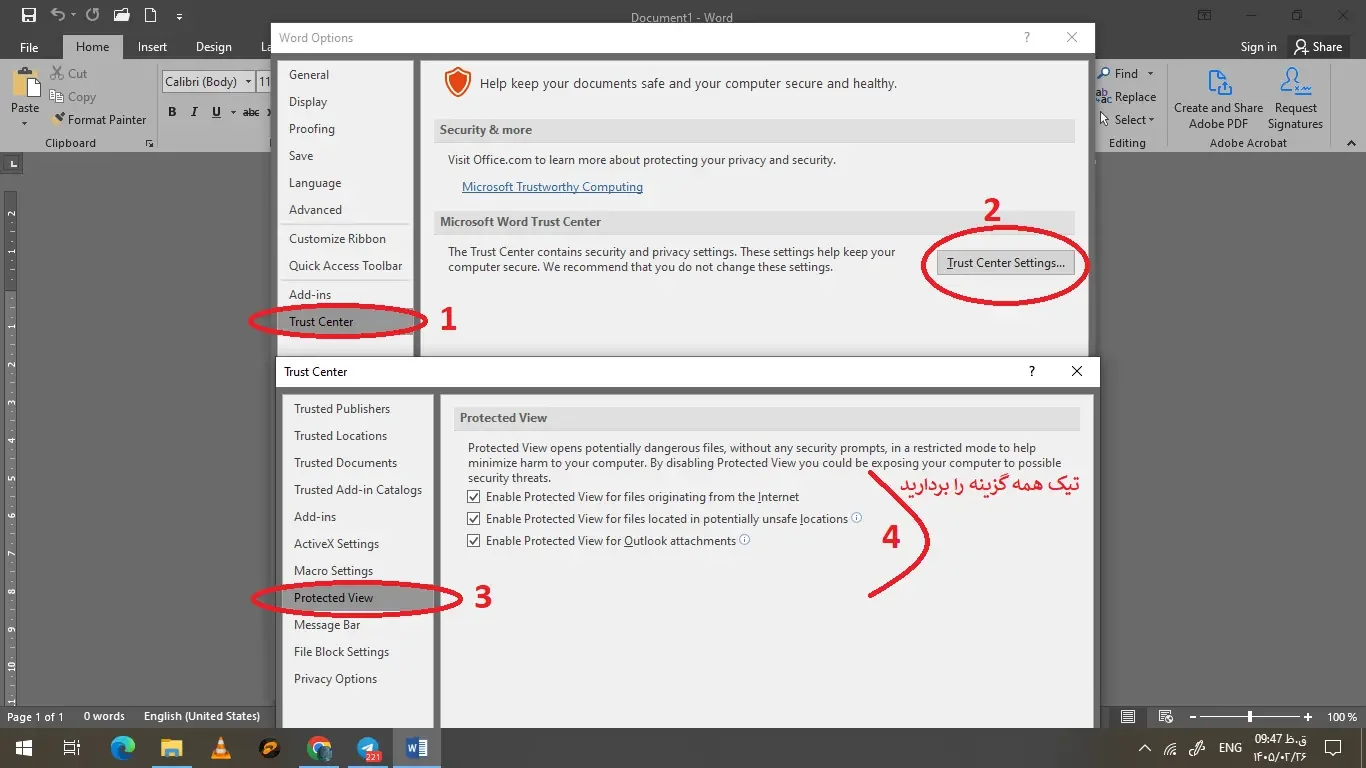Click Replace in Editing group
The width and height of the screenshot is (1366, 768).
pos(1126,97)
